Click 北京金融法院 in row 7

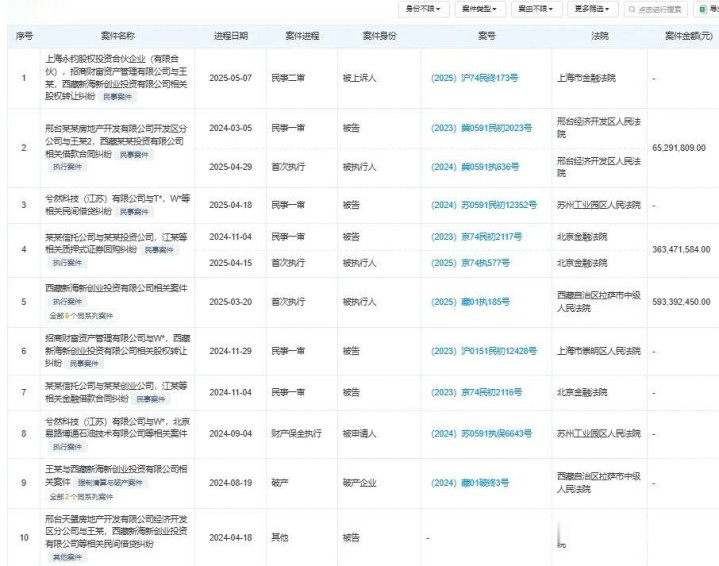pyautogui.click(x=582, y=392)
